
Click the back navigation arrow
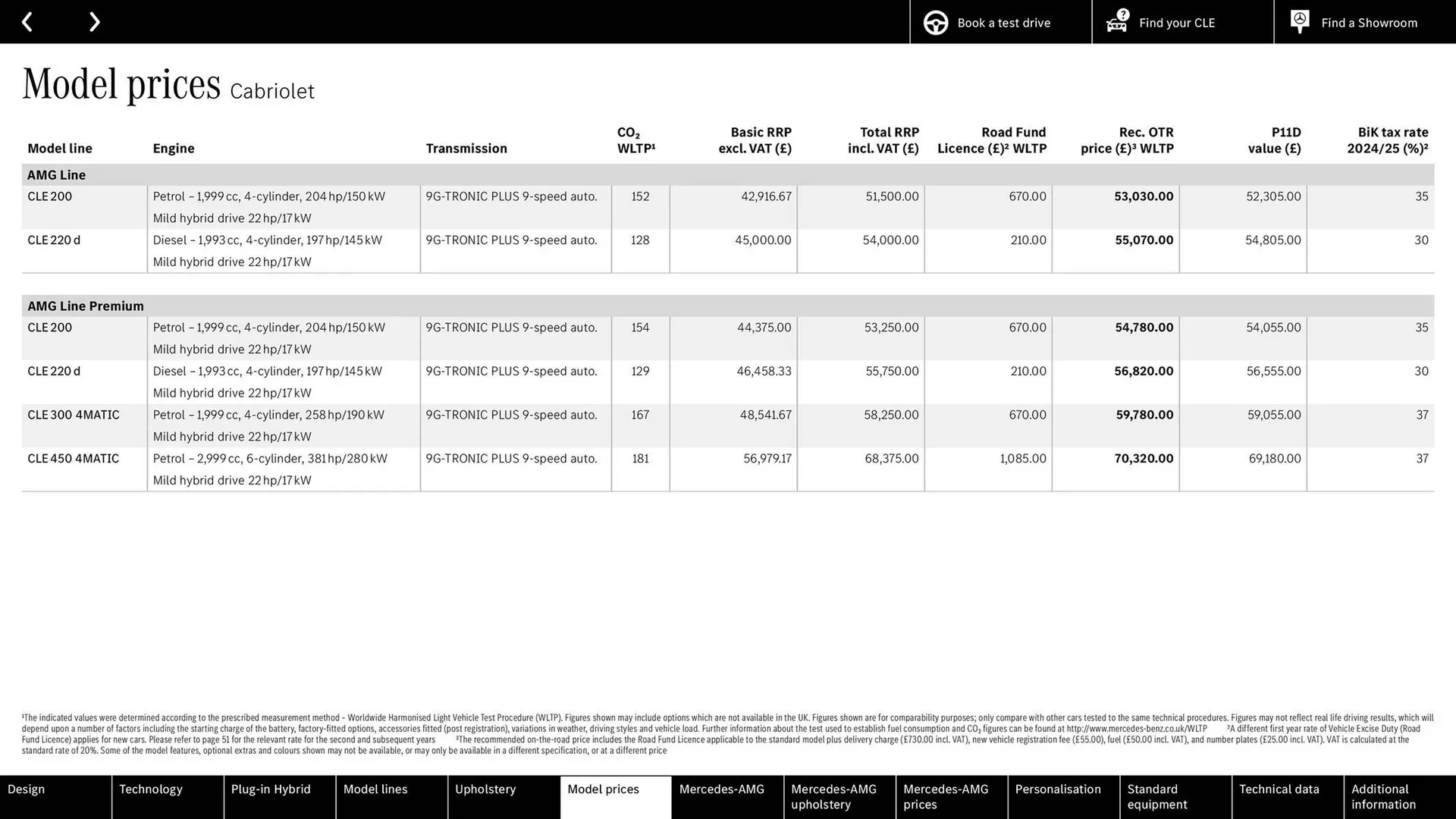(x=28, y=21)
